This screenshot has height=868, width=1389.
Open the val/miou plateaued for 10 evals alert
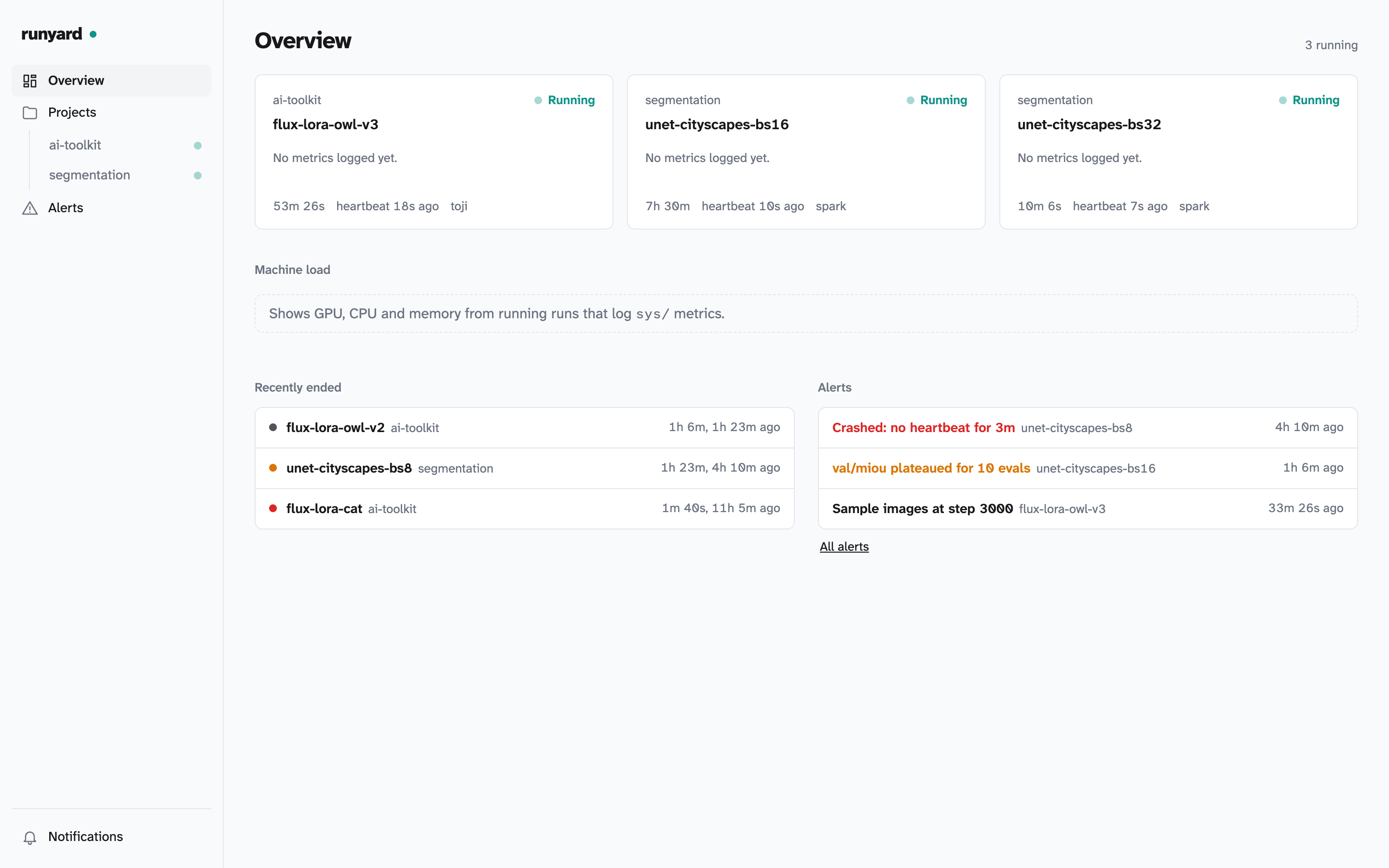1088,468
